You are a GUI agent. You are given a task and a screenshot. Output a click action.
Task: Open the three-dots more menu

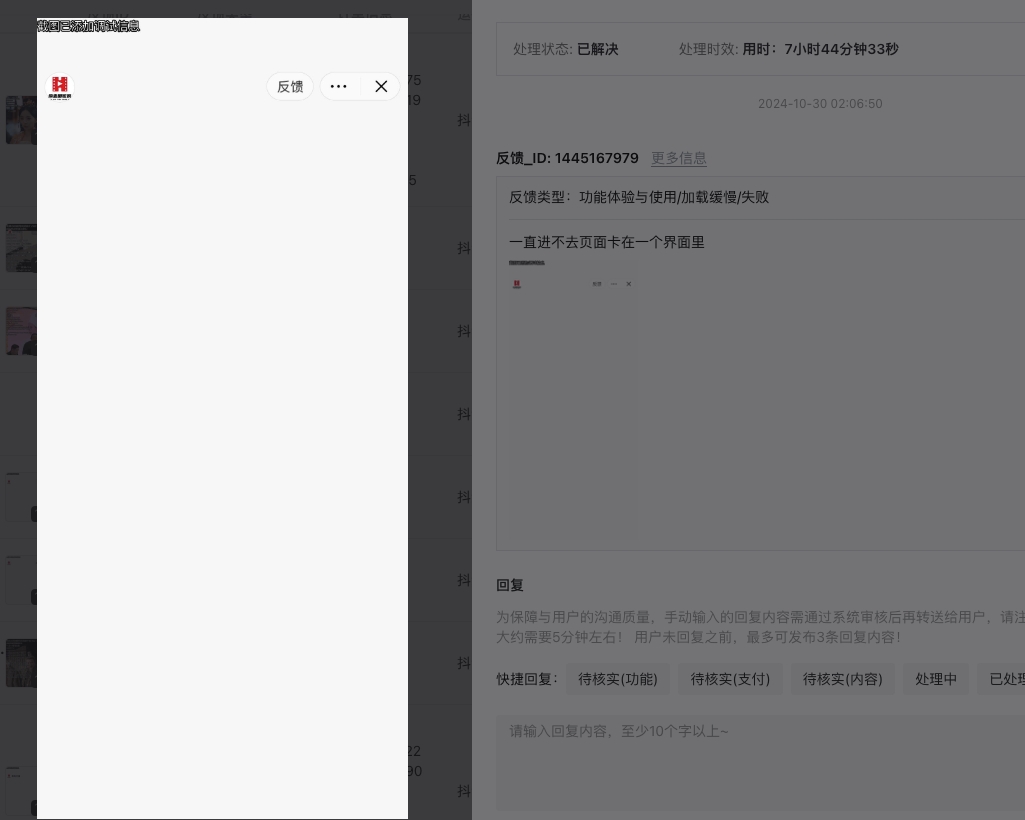point(339,86)
